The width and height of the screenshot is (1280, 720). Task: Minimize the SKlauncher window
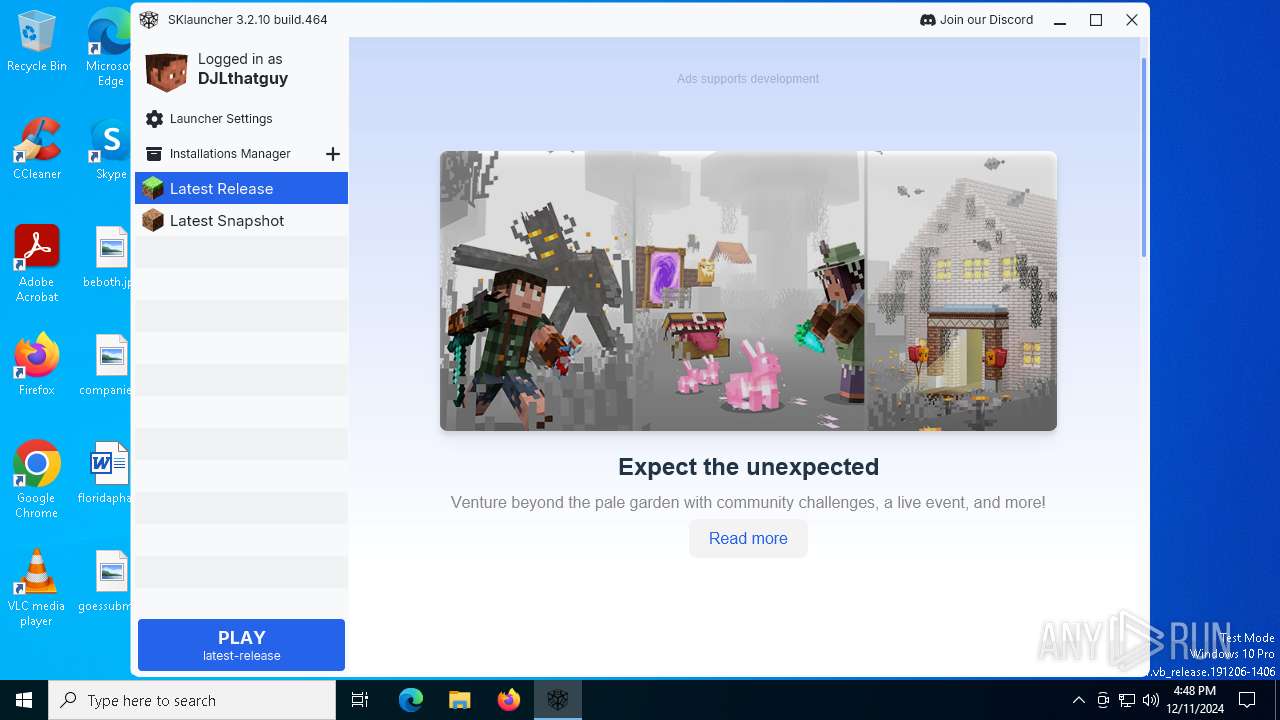[x=1060, y=20]
